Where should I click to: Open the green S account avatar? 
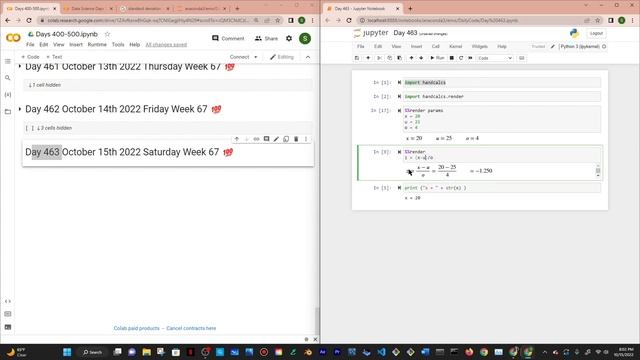[305, 38]
